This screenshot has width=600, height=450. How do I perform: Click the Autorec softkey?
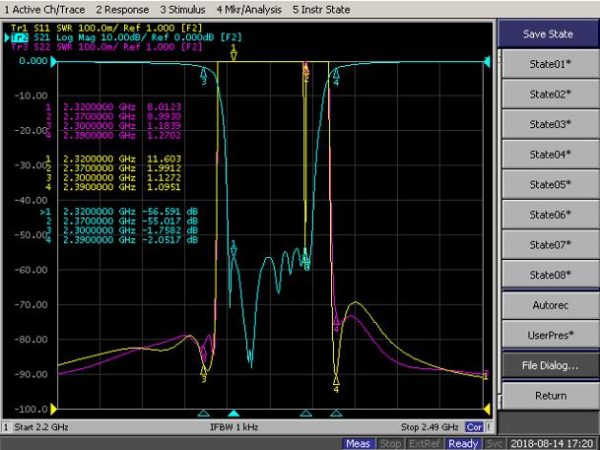click(x=550, y=305)
